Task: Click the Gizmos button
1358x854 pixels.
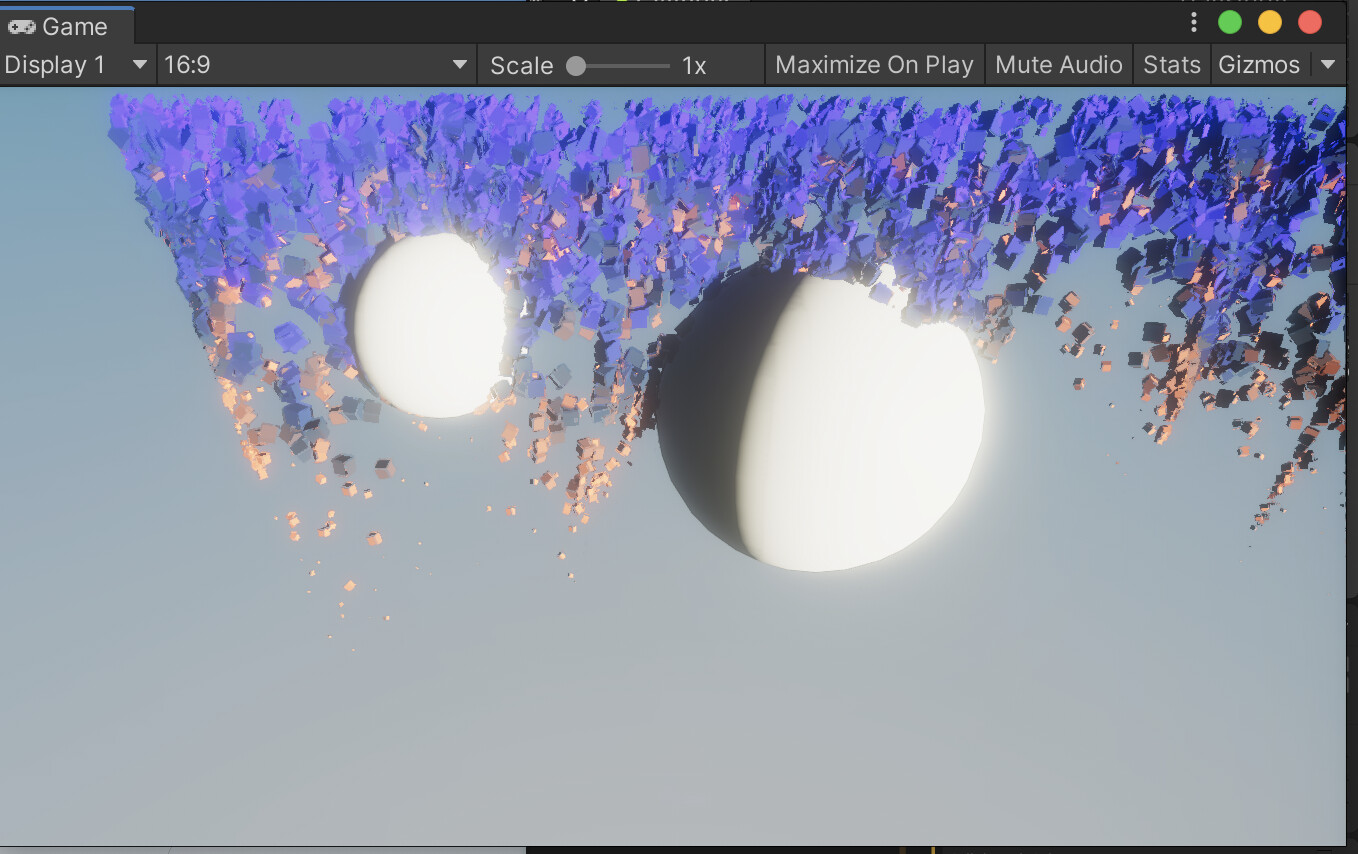Action: 1260,64
